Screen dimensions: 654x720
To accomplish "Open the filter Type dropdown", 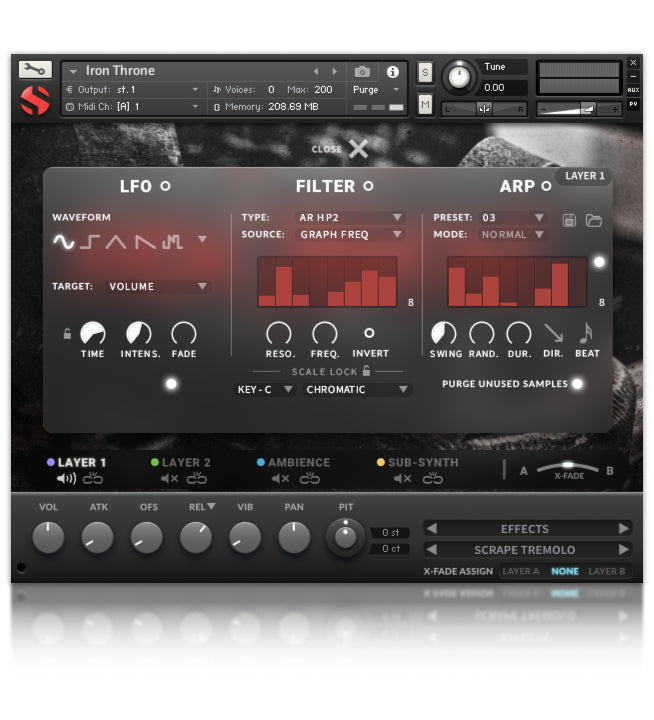I will point(350,217).
